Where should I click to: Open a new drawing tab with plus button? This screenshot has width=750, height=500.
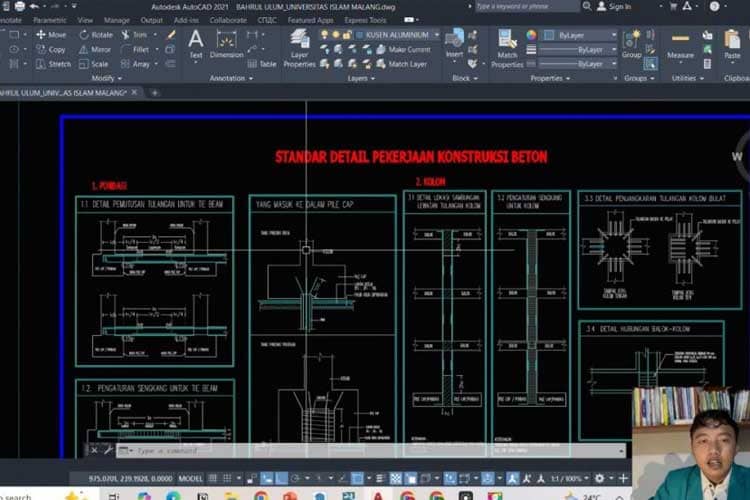point(154,93)
